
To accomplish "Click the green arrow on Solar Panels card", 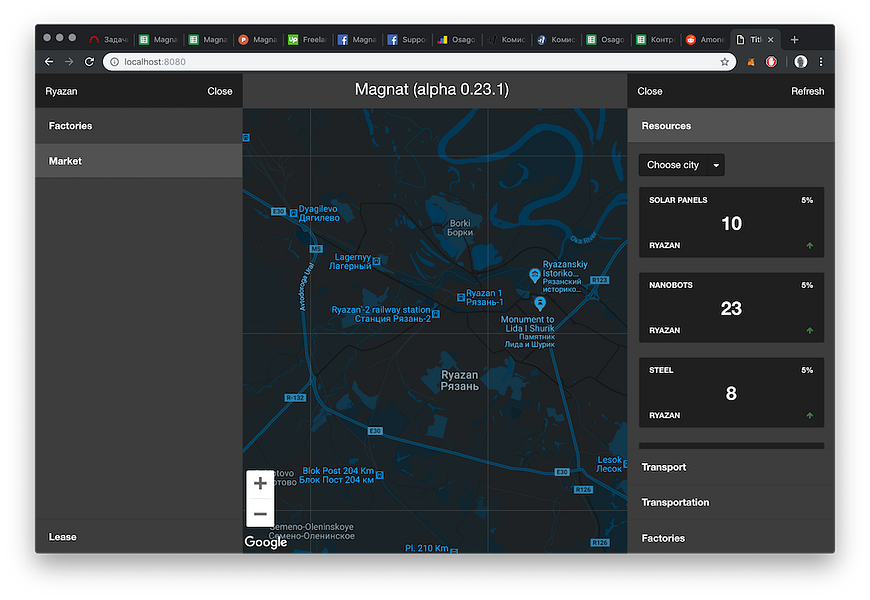I will [810, 245].
